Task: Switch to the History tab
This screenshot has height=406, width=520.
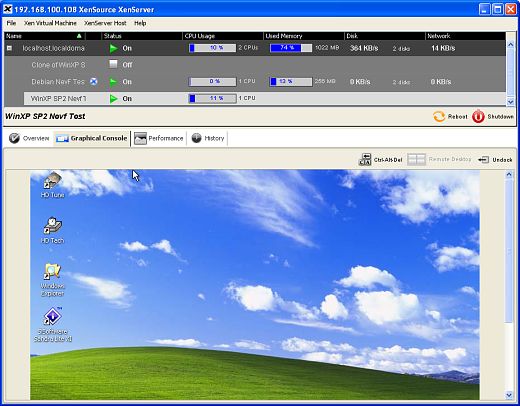Action: pos(208,138)
